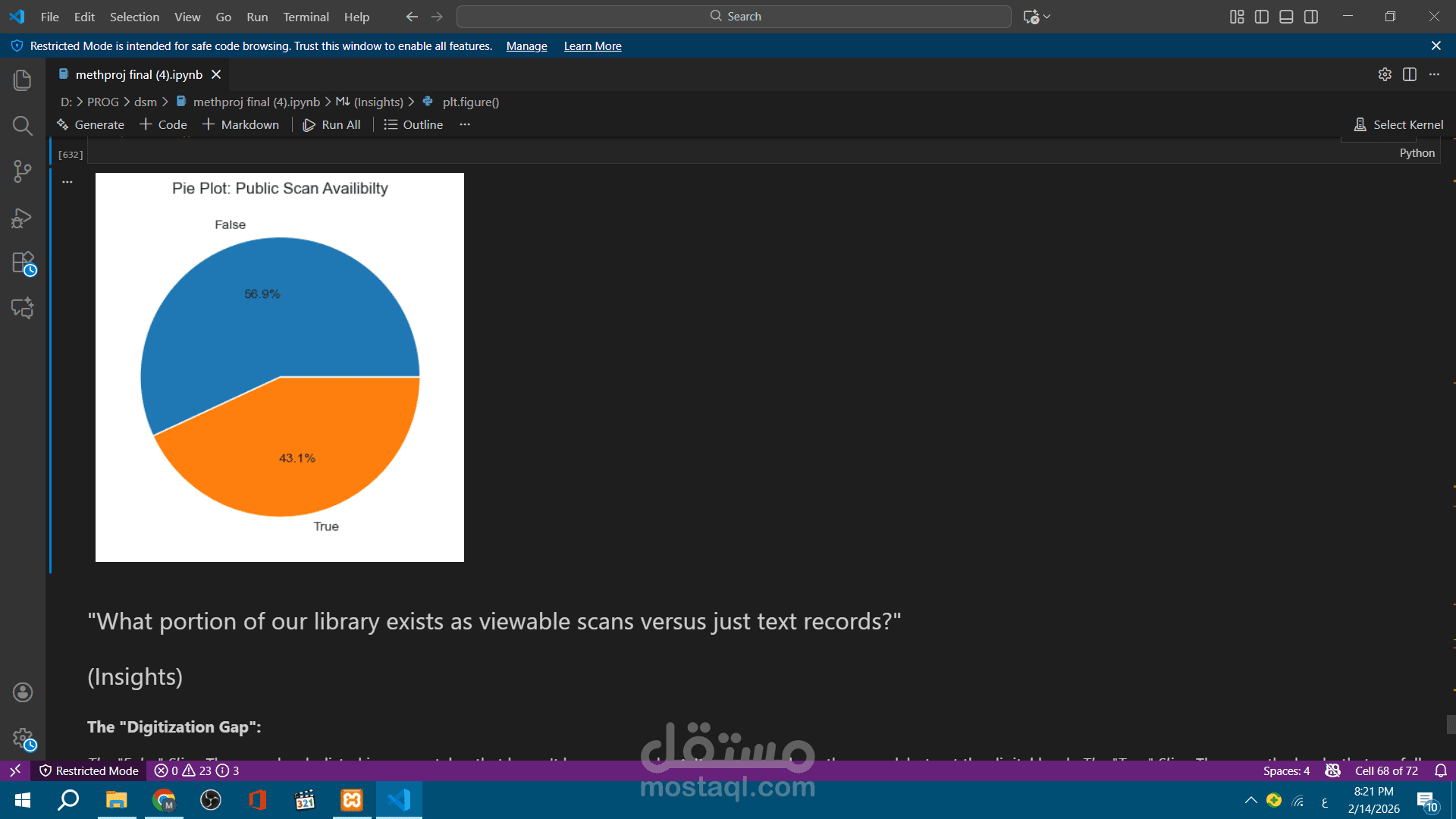Open Run and Debug view
This screenshot has width=1456, height=819.
click(23, 218)
